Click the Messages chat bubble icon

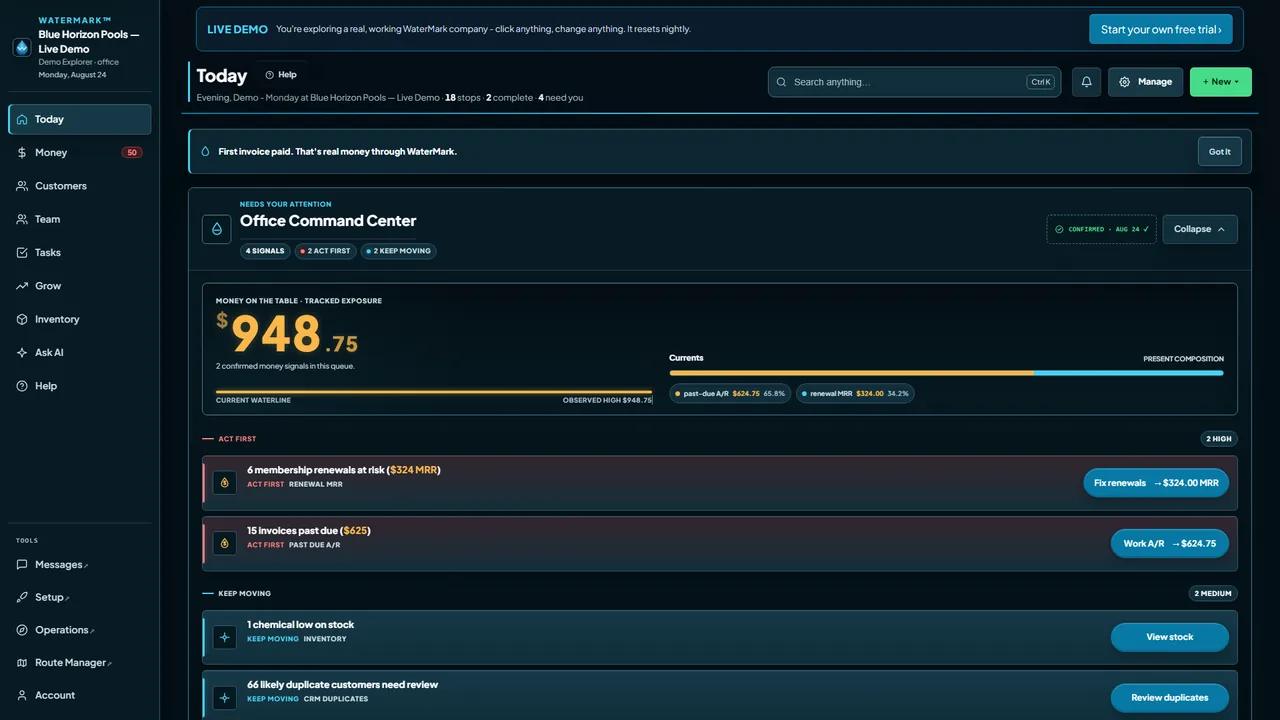22,565
